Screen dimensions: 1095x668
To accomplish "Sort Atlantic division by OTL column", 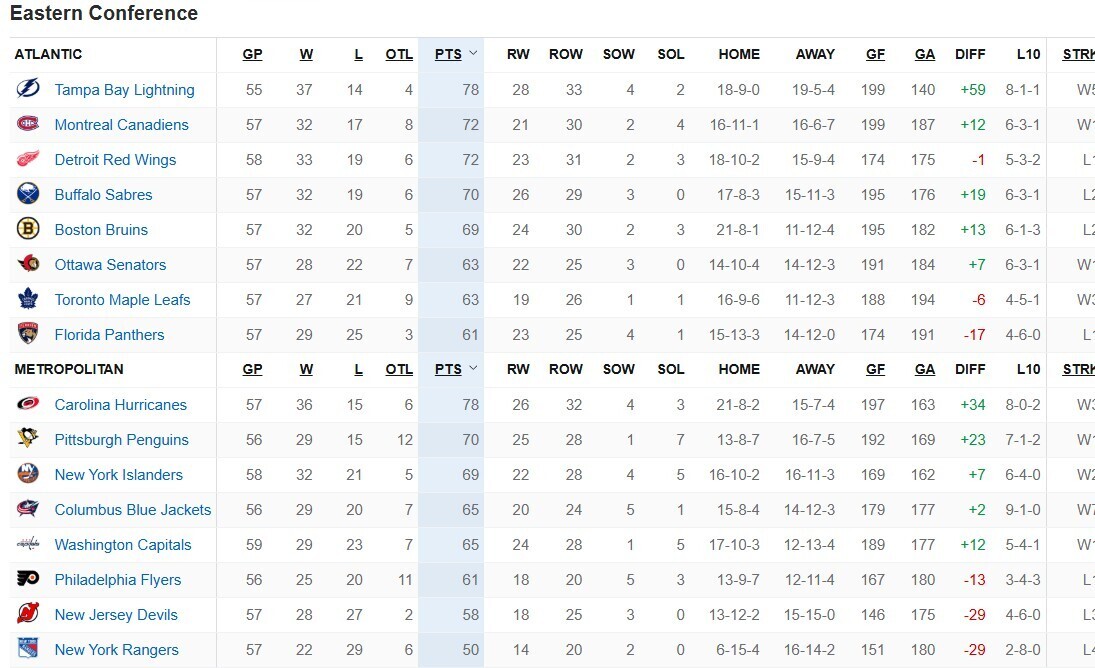I will tap(399, 54).
